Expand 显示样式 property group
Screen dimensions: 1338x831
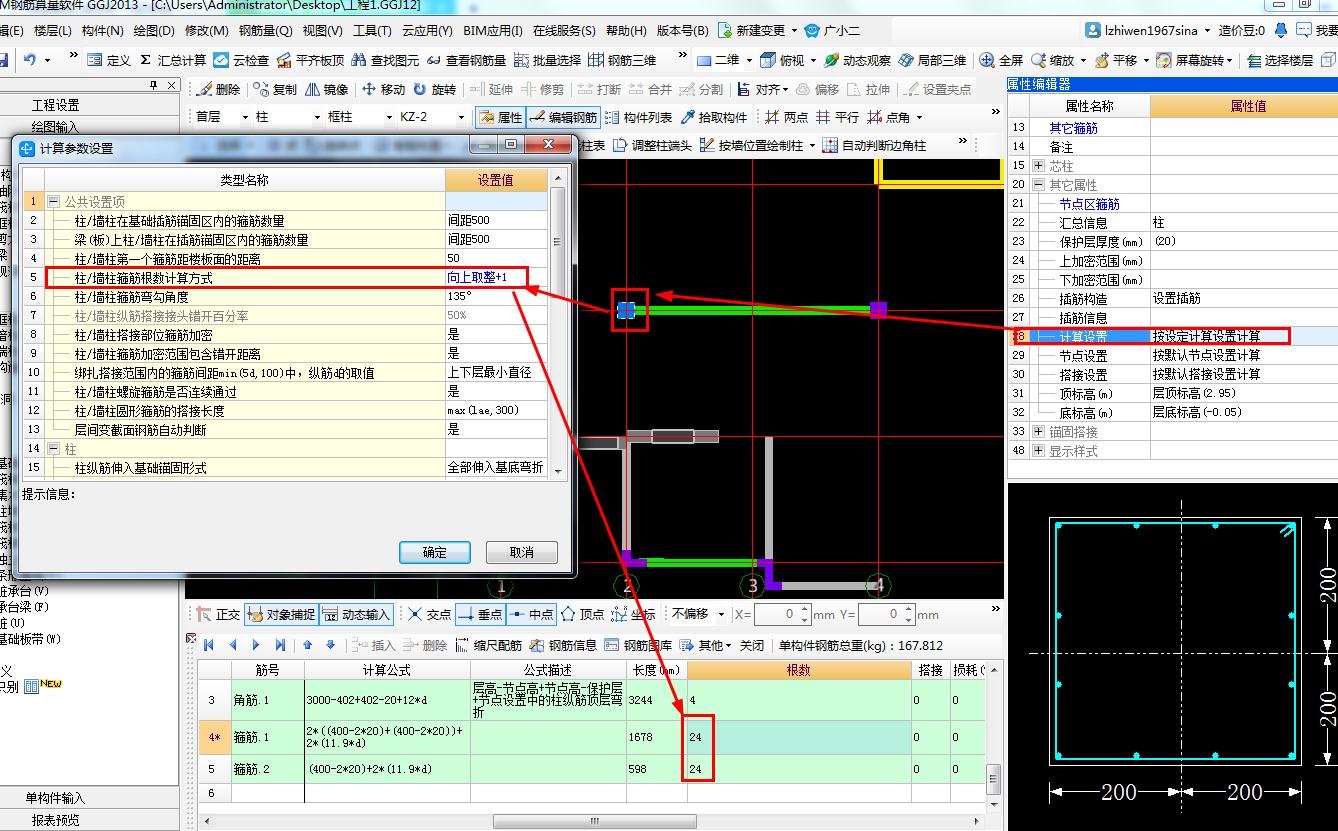pyautogui.click(x=1038, y=451)
